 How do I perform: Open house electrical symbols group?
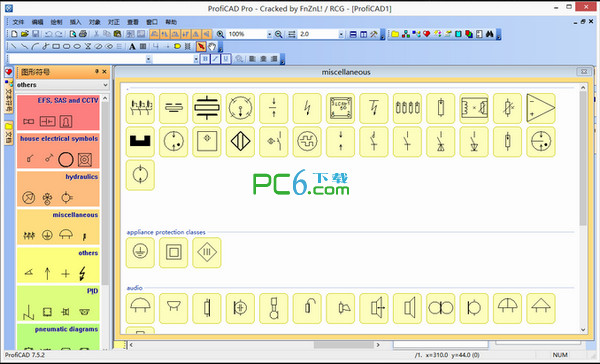coord(58,151)
